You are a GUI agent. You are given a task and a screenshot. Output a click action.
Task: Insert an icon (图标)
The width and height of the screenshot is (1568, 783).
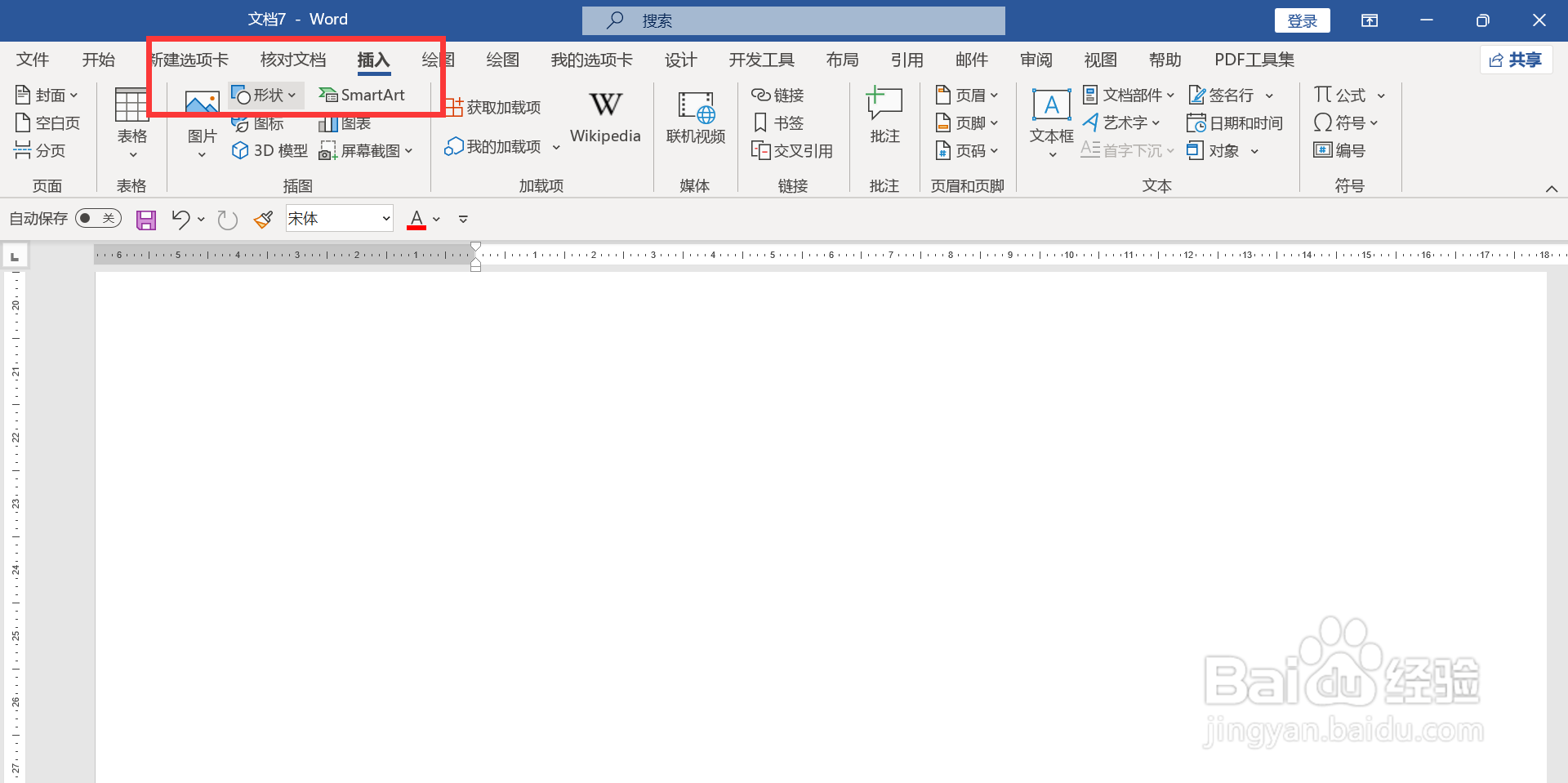[x=258, y=123]
